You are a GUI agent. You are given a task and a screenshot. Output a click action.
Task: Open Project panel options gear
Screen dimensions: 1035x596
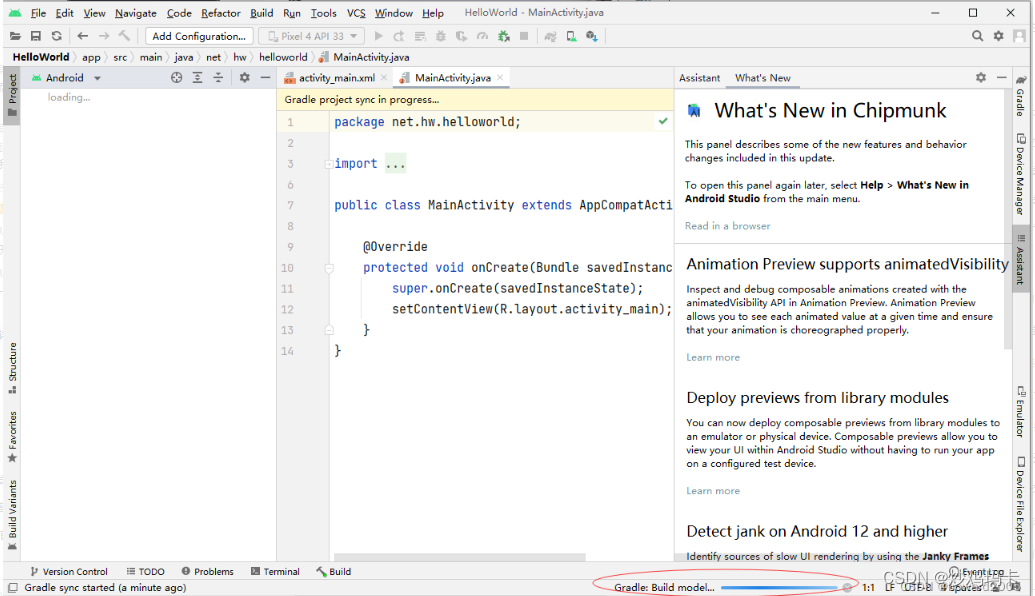pos(244,78)
